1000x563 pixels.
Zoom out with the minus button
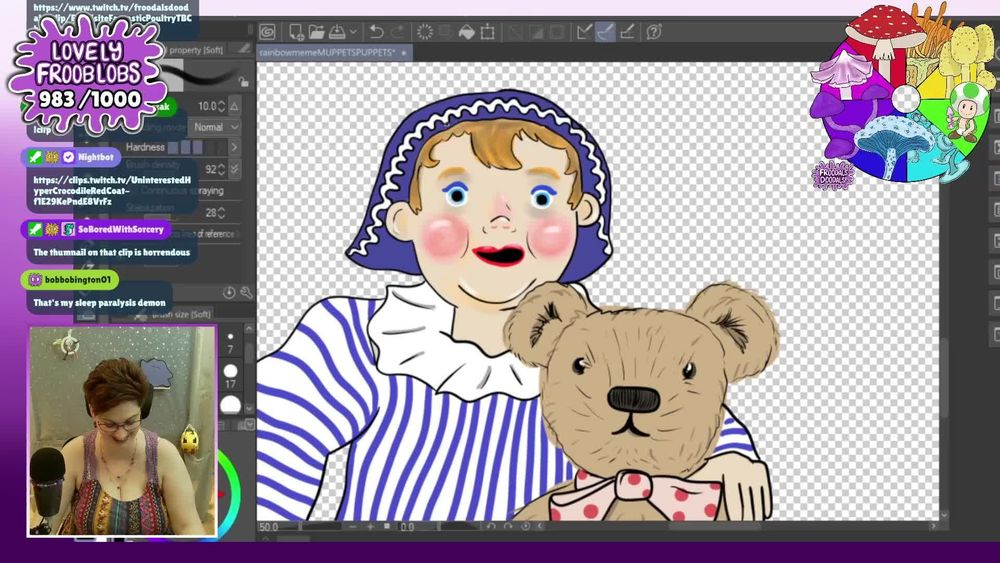(x=353, y=527)
